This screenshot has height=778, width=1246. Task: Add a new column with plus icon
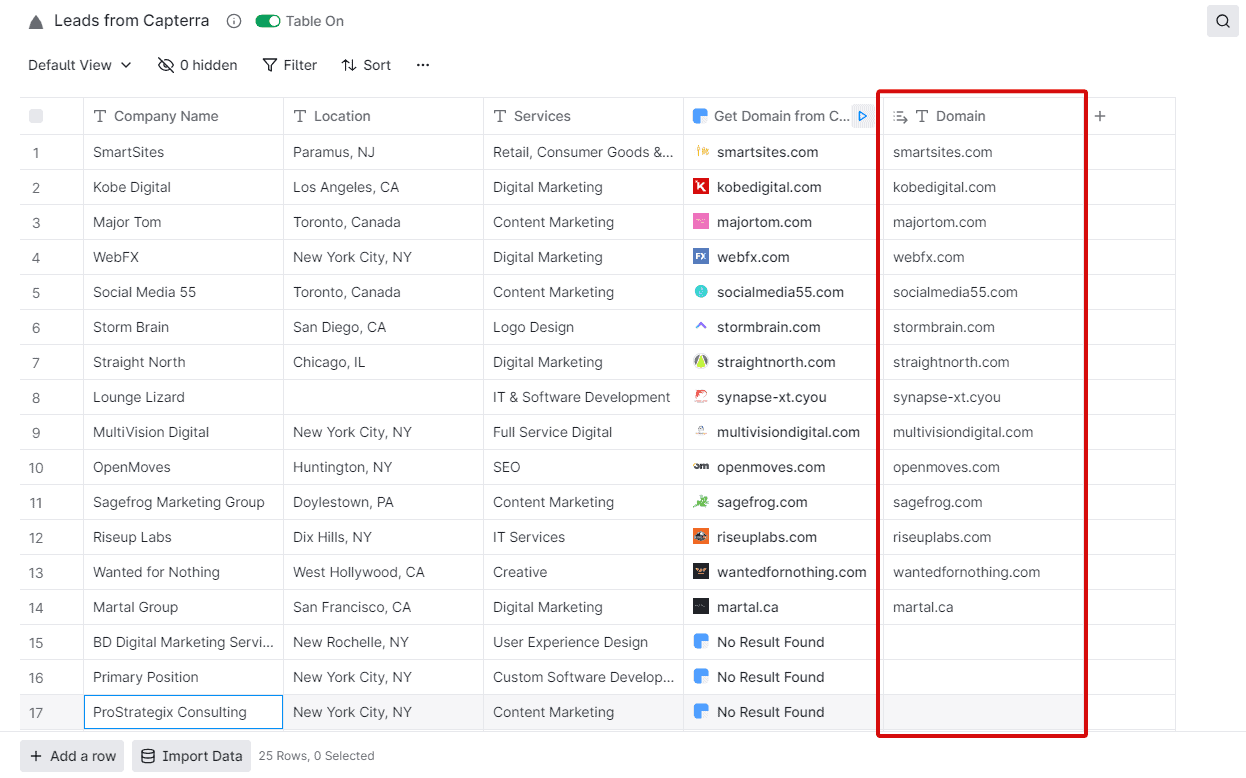pyautogui.click(x=1100, y=116)
